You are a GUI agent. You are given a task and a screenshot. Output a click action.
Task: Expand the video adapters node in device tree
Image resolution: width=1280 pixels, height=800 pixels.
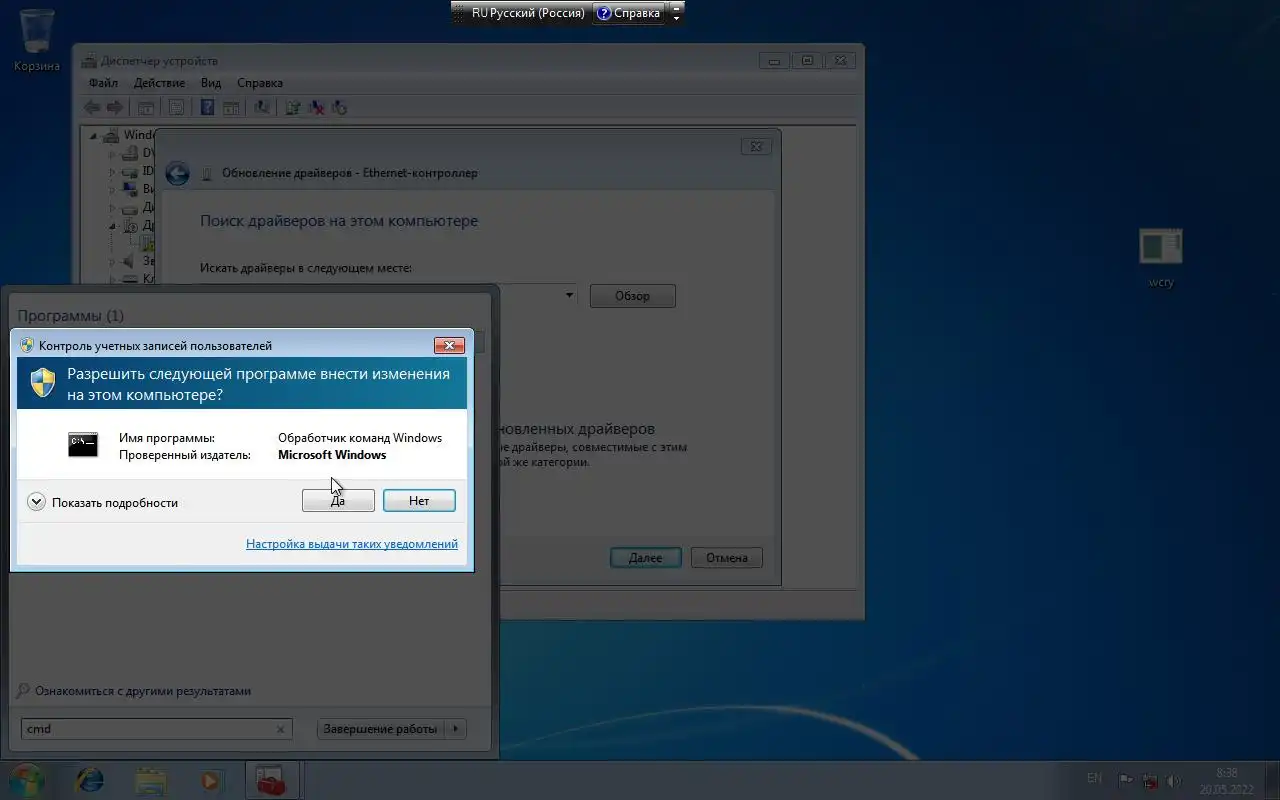point(113,189)
